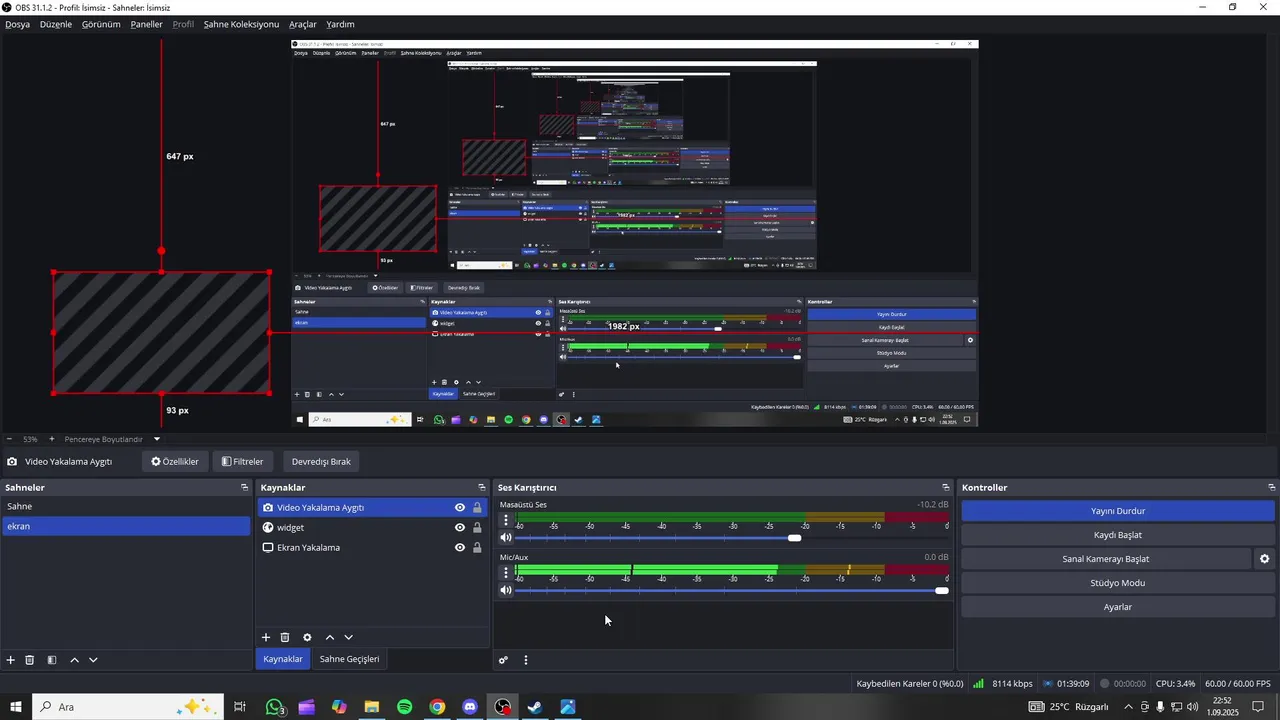Click Filtreler button for selected source
1280x720 pixels.
pos(242,462)
